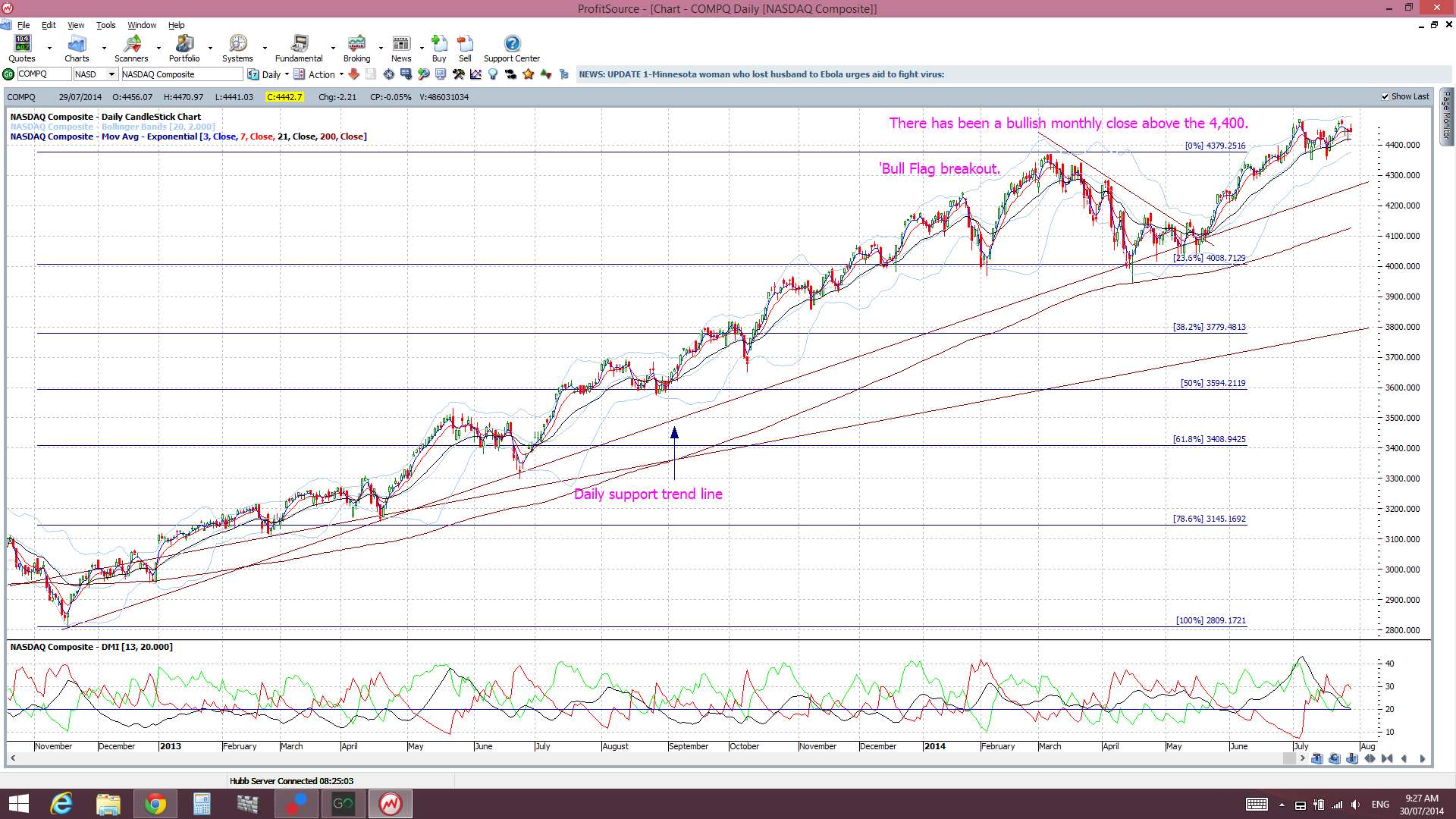The height and width of the screenshot is (819, 1456).
Task: Click the 'Bull Flag breakout' annotation
Action: (x=940, y=168)
